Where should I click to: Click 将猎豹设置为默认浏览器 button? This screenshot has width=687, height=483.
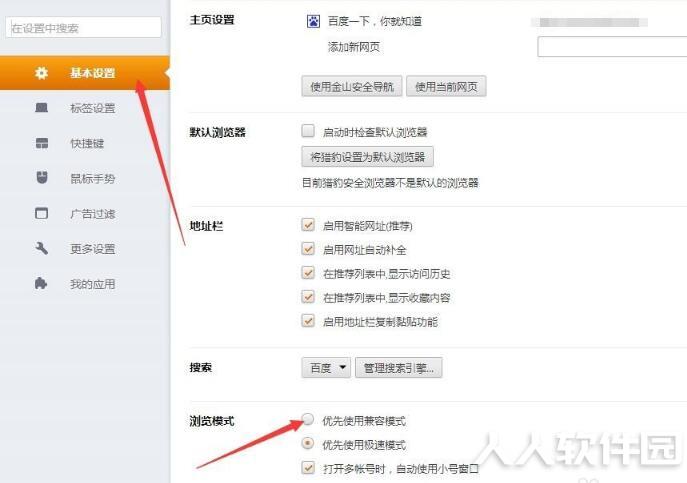(367, 156)
